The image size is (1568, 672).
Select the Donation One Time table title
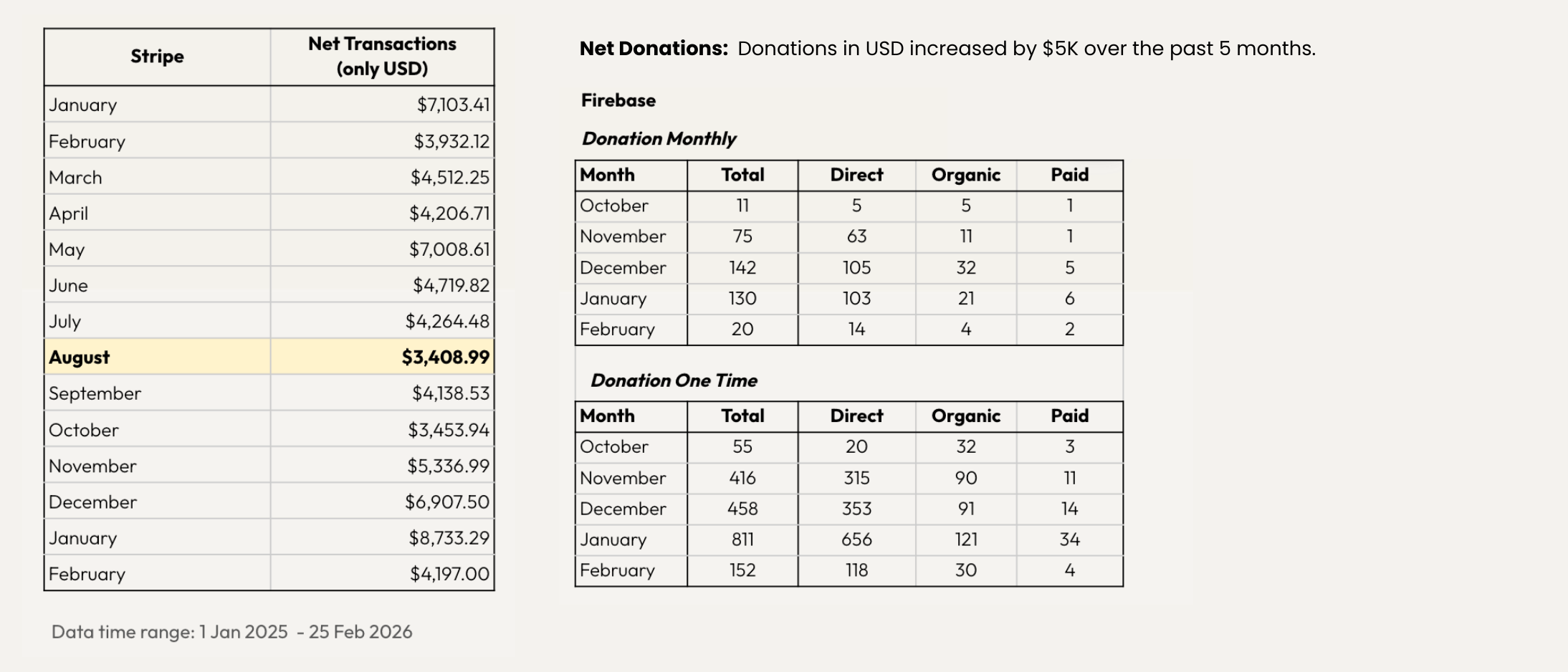[x=674, y=380]
